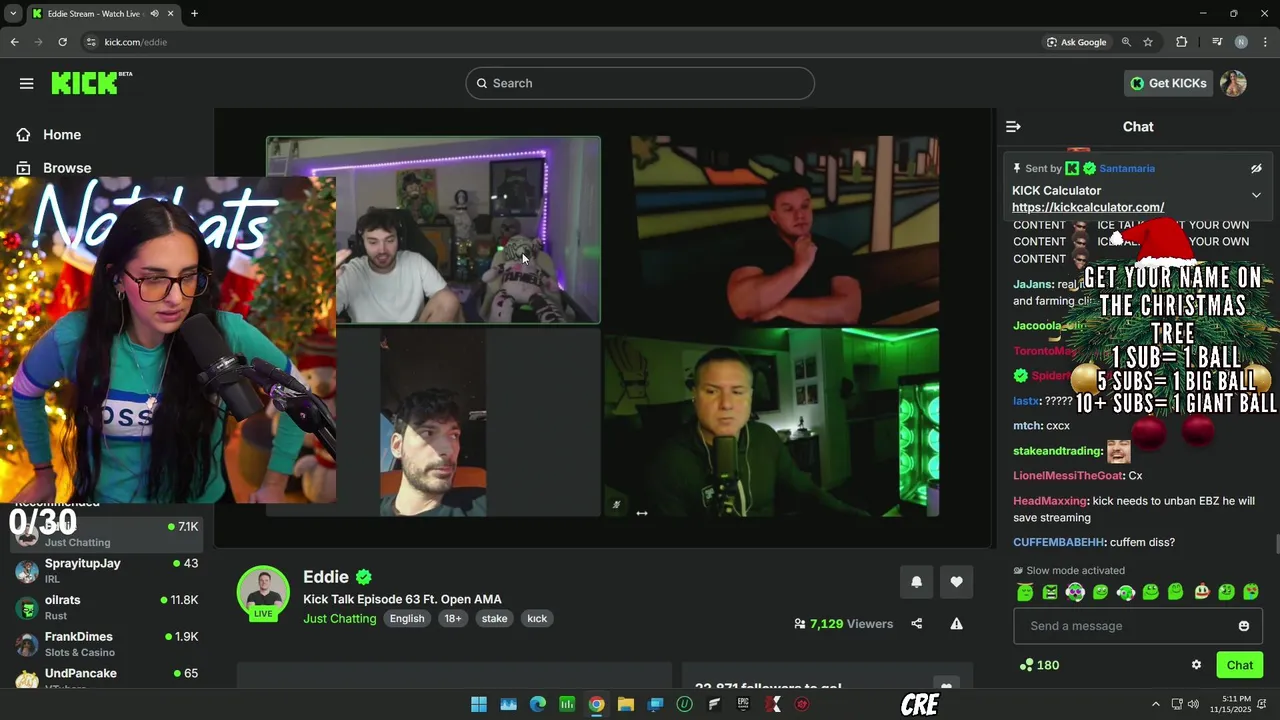Open the Windows Start menu
1280x720 pixels.
[x=478, y=704]
